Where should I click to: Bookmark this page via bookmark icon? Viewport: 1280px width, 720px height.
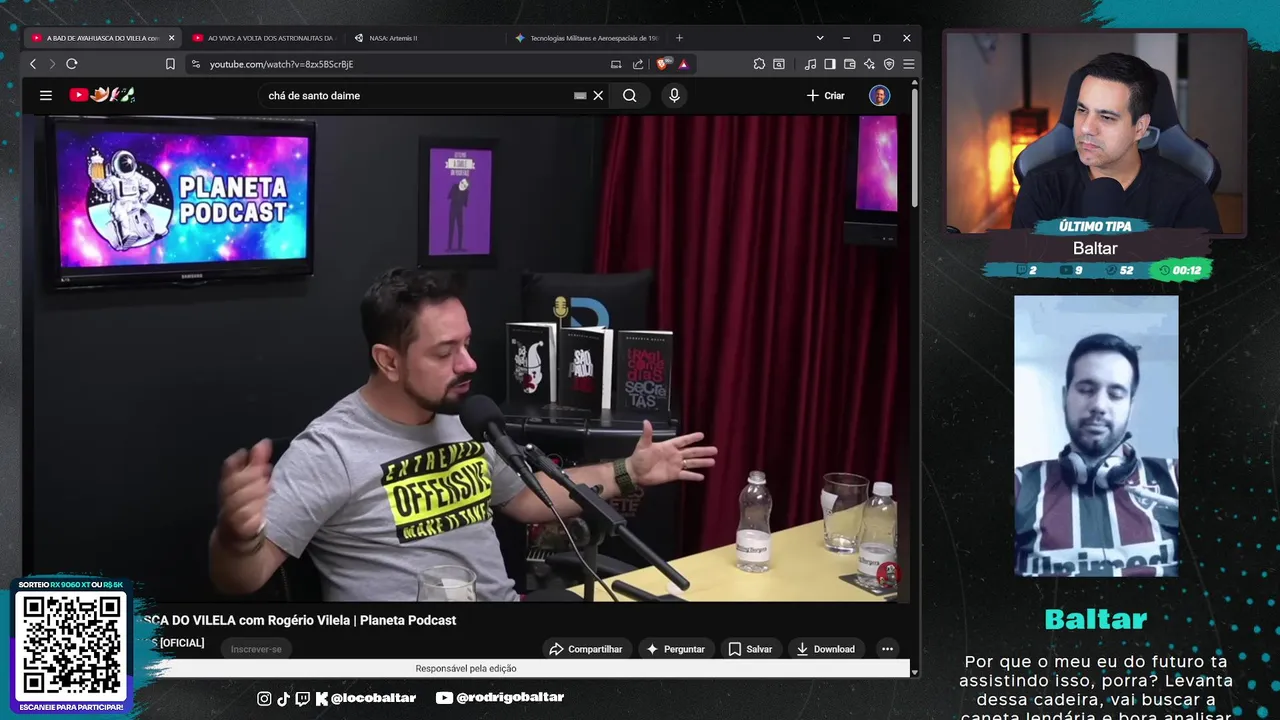pos(170,64)
